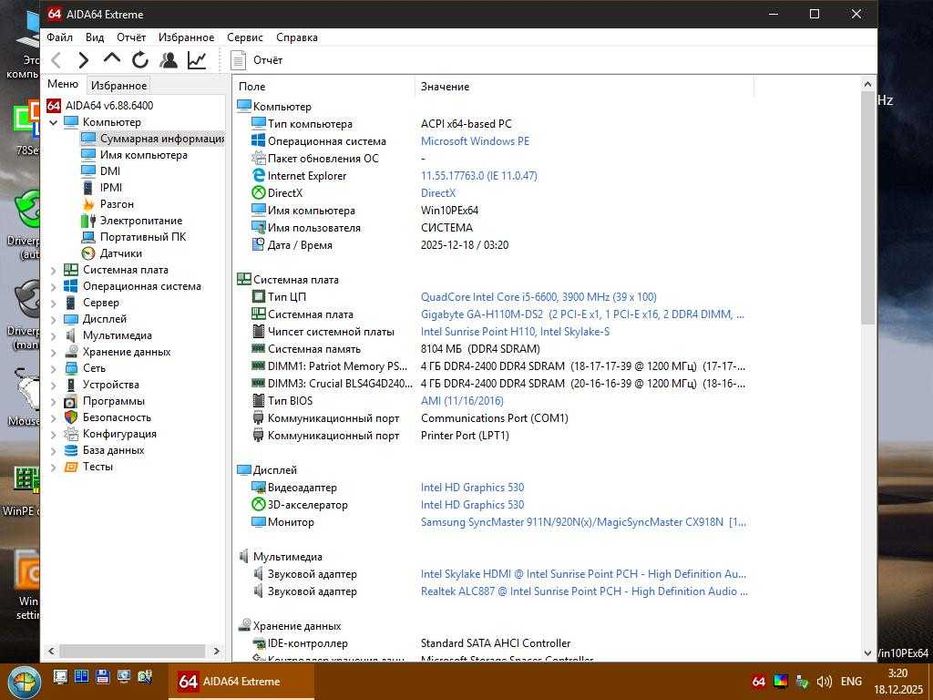Viewport: 933px width, 700px height.
Task: Select the Имя компьютера tree item icon
Action: [x=88, y=155]
